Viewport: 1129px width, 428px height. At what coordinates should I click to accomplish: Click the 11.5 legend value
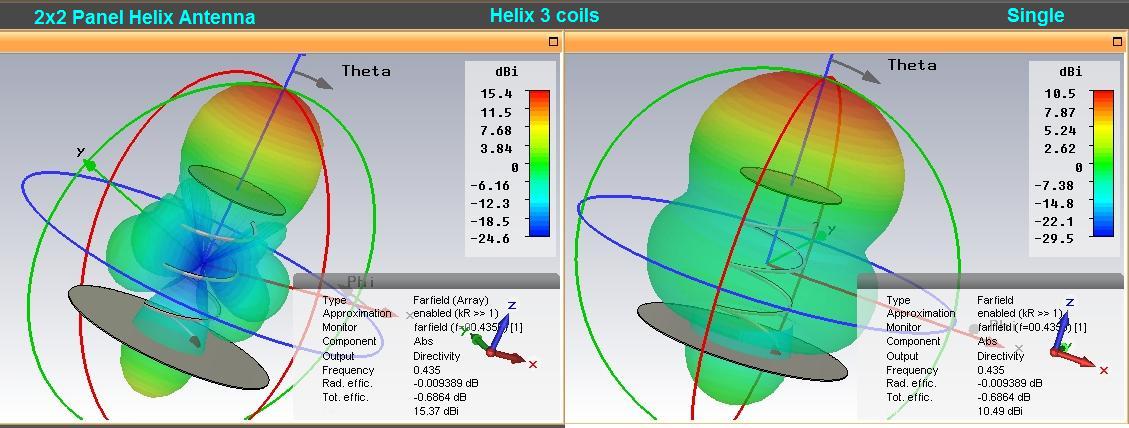495,112
